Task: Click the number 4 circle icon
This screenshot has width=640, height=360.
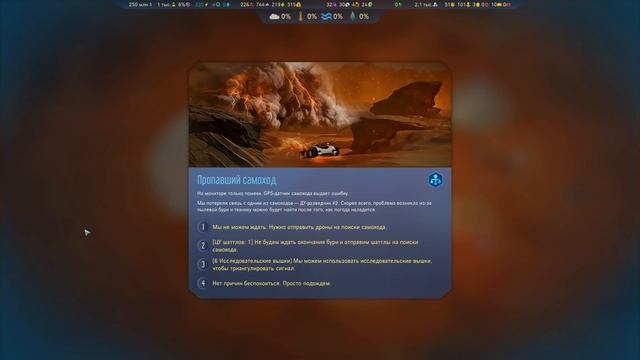Action: click(x=203, y=283)
